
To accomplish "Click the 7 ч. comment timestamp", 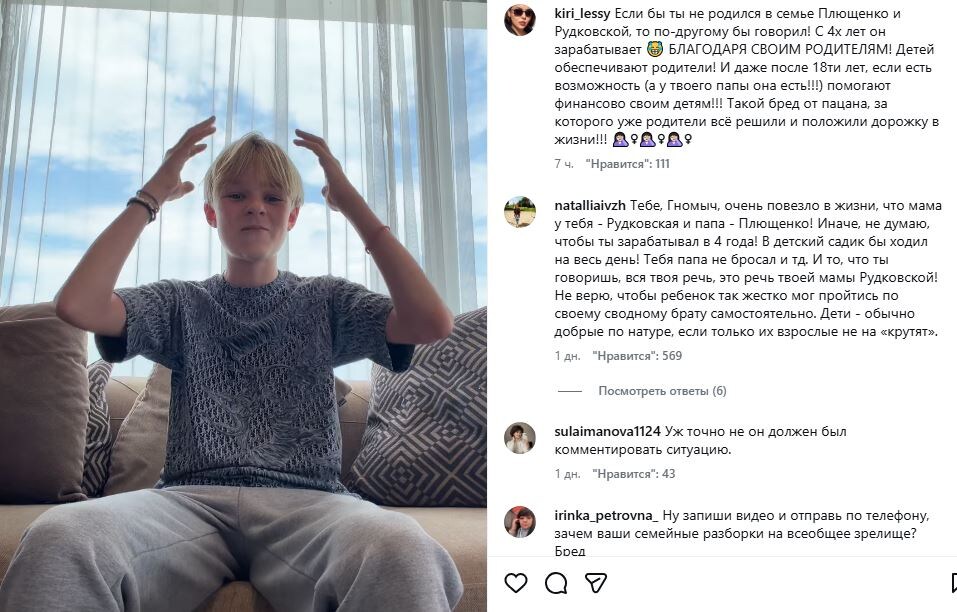I will tap(564, 163).
